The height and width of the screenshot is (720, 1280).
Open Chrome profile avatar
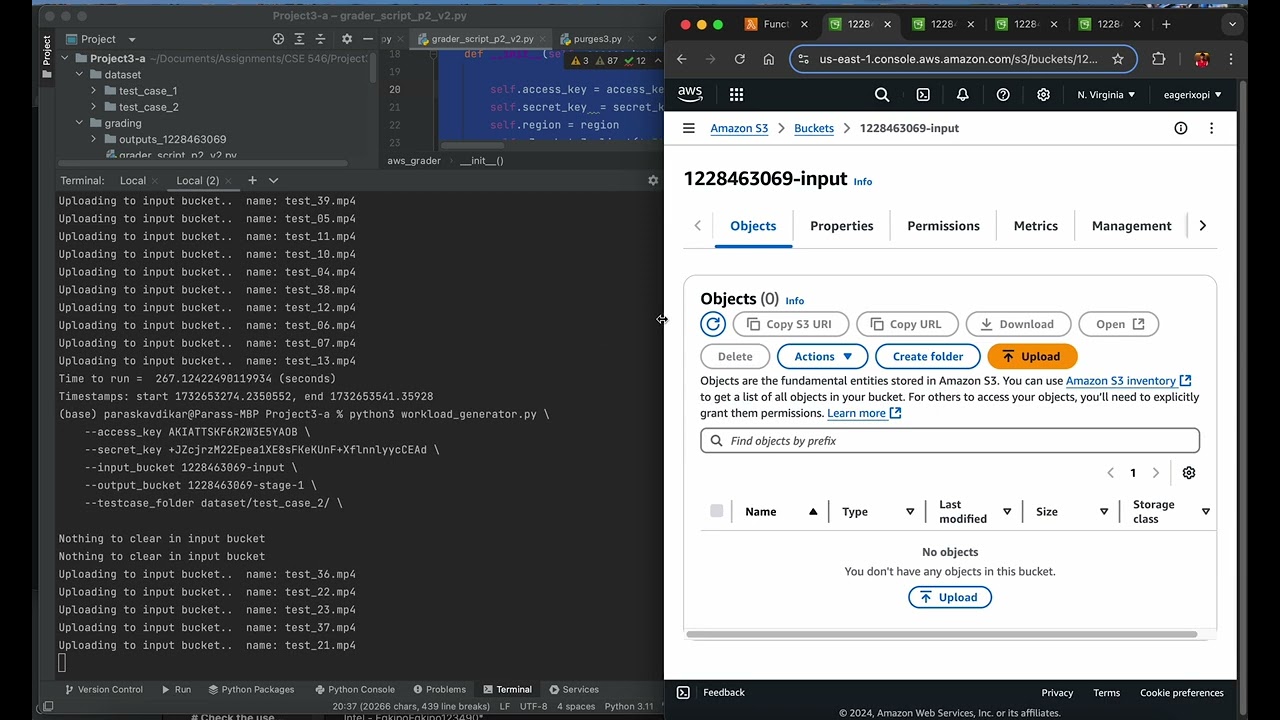pos(1202,59)
